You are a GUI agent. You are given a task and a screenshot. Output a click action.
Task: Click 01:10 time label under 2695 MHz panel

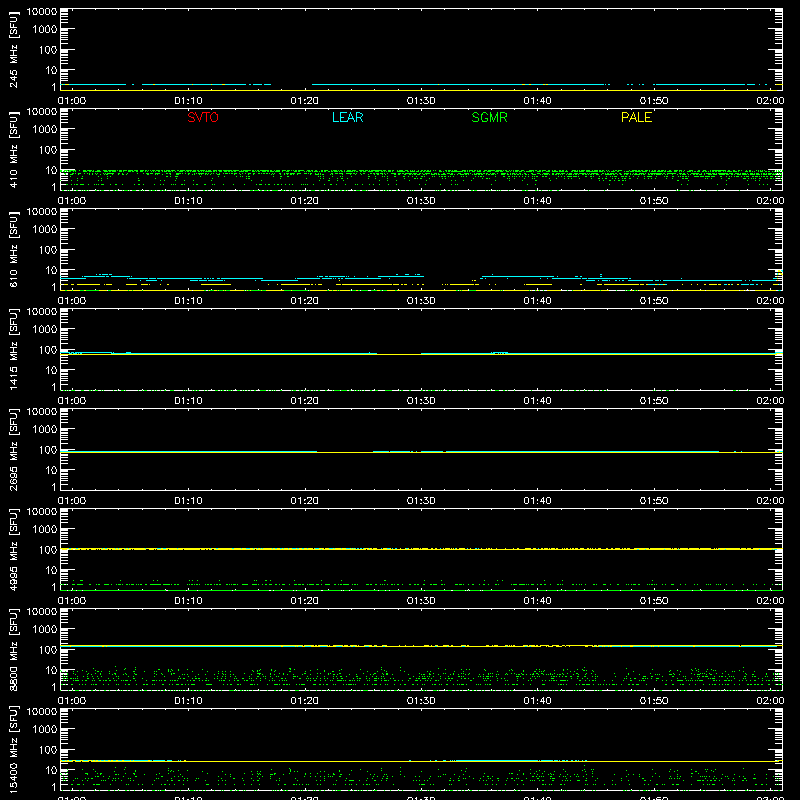[x=188, y=501]
